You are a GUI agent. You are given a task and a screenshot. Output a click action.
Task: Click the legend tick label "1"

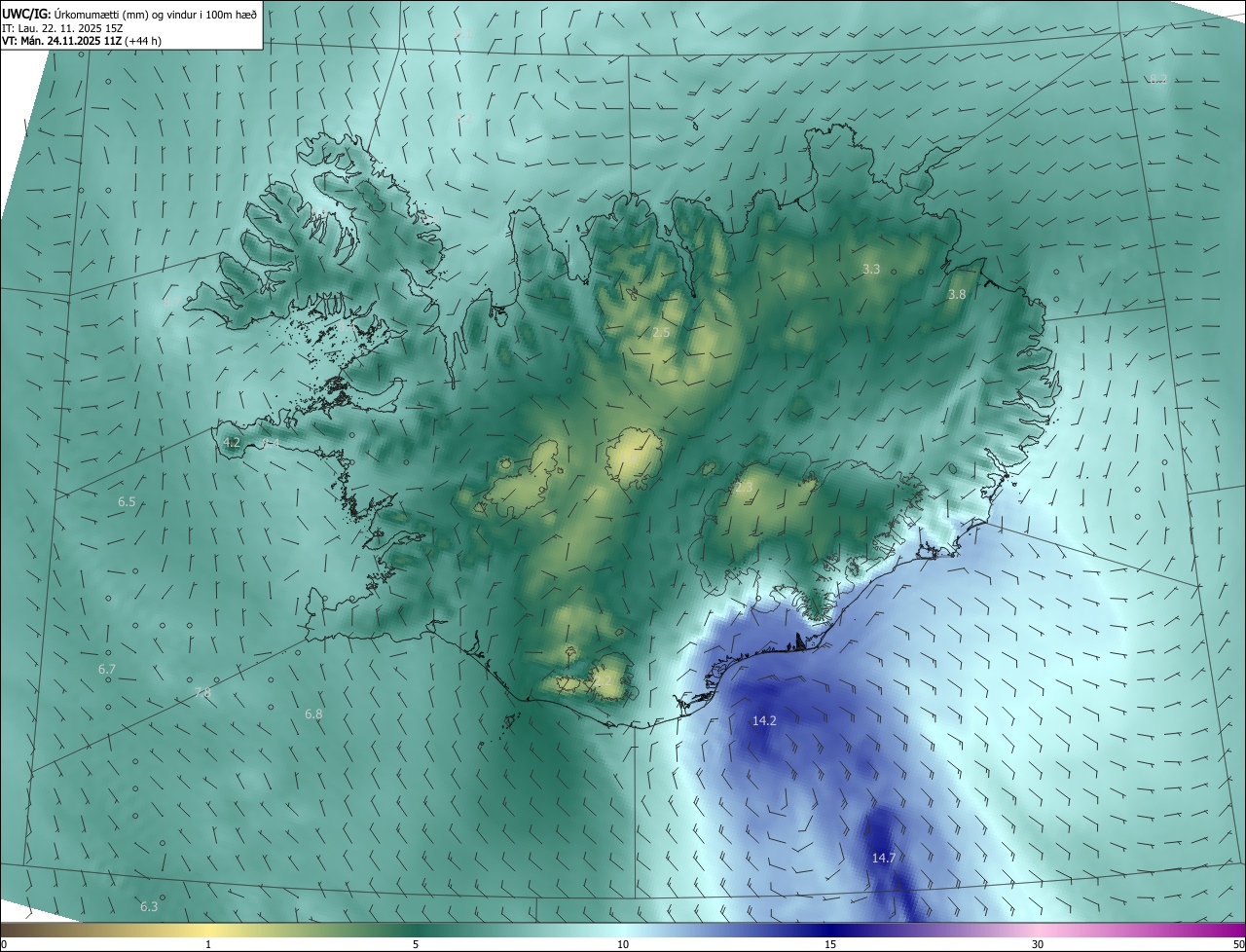point(208,944)
